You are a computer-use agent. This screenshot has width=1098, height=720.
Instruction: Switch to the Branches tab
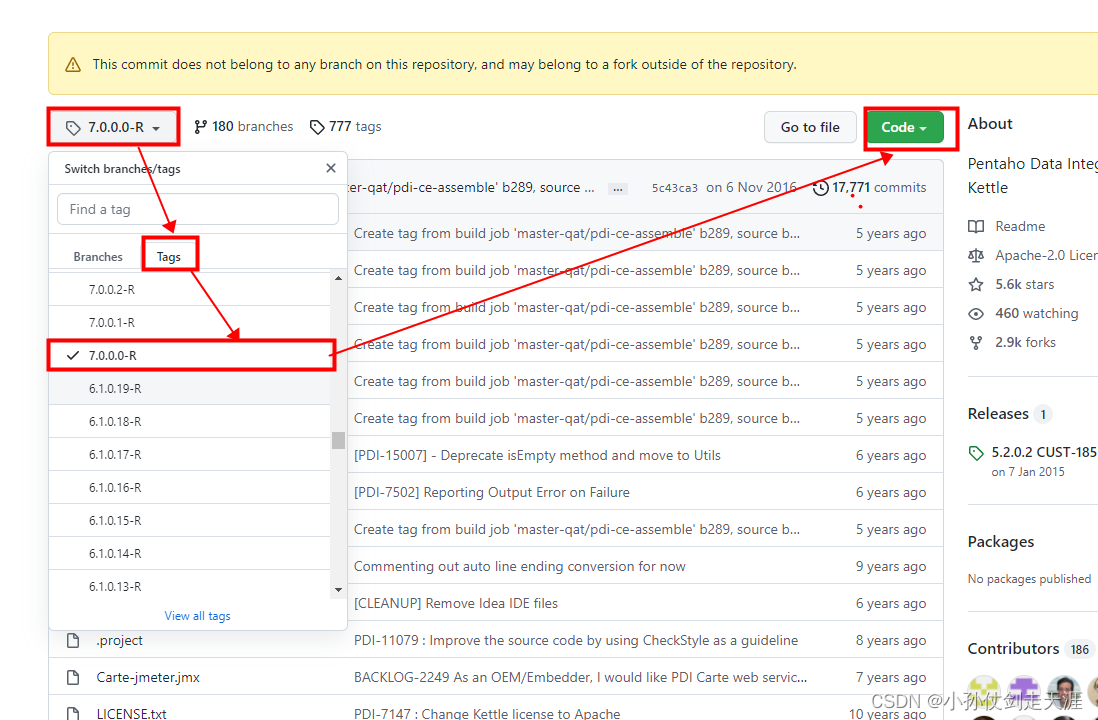point(98,257)
